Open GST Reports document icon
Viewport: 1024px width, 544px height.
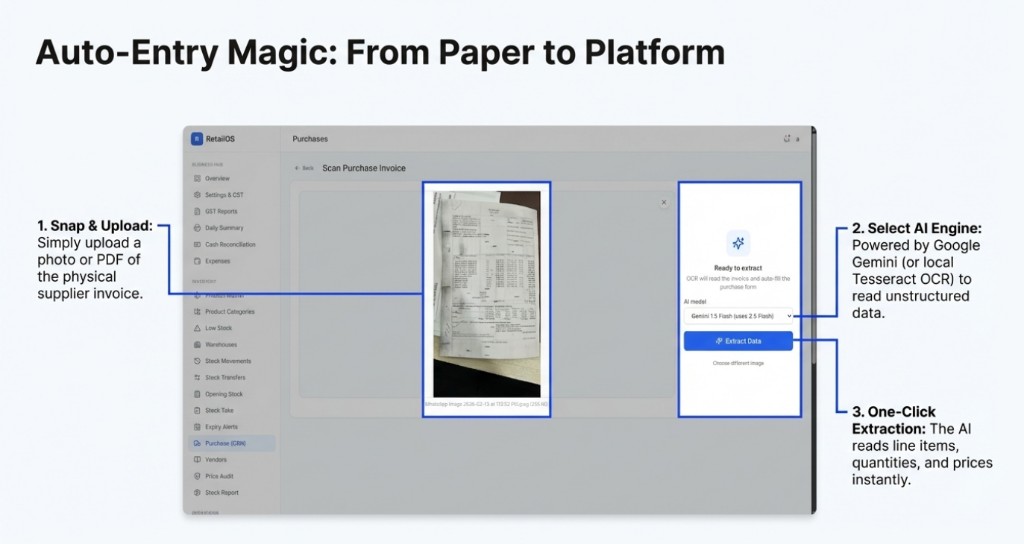click(197, 212)
